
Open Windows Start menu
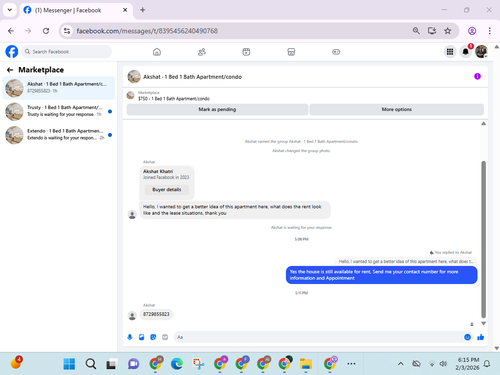69,364
